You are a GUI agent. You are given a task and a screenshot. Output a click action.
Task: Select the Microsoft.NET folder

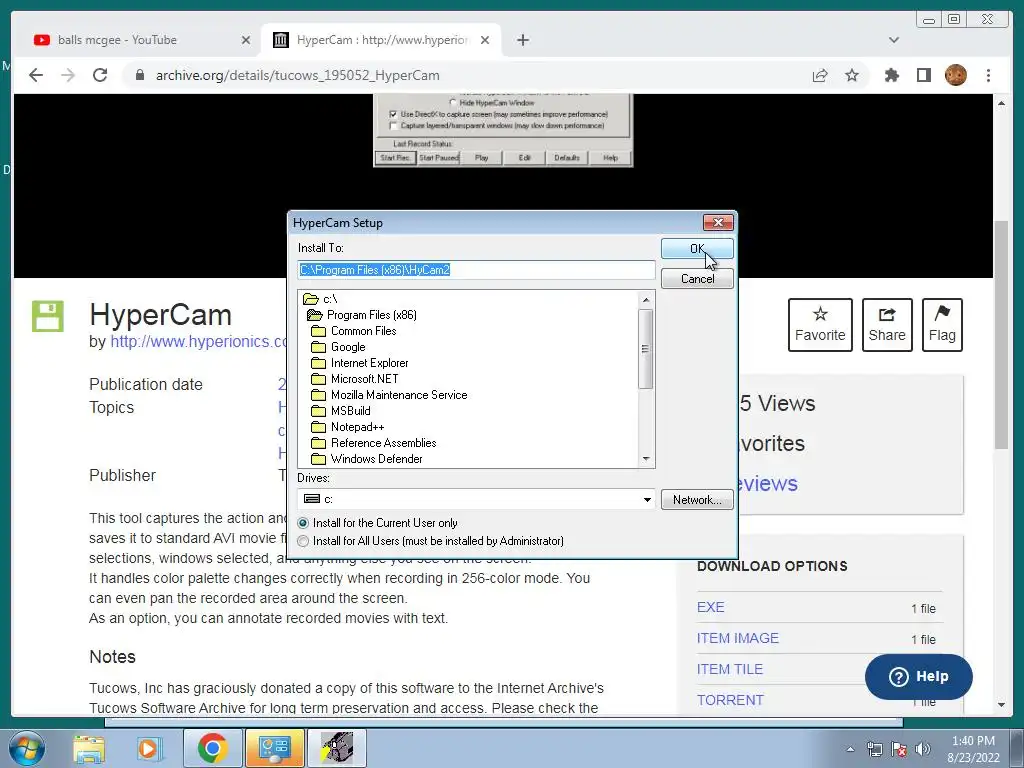(355, 379)
